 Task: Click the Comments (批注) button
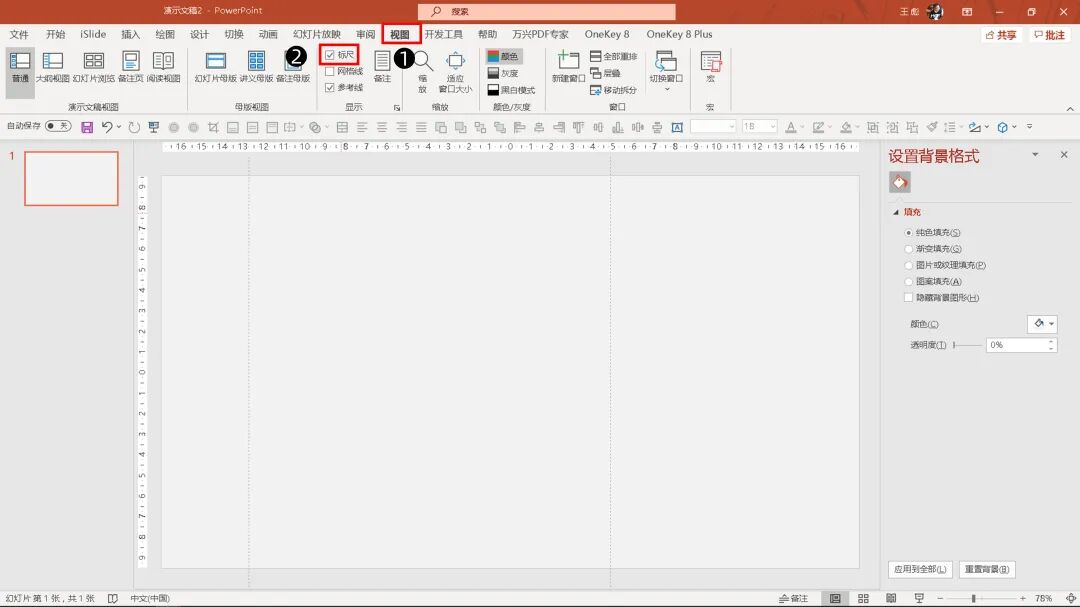click(1050, 35)
